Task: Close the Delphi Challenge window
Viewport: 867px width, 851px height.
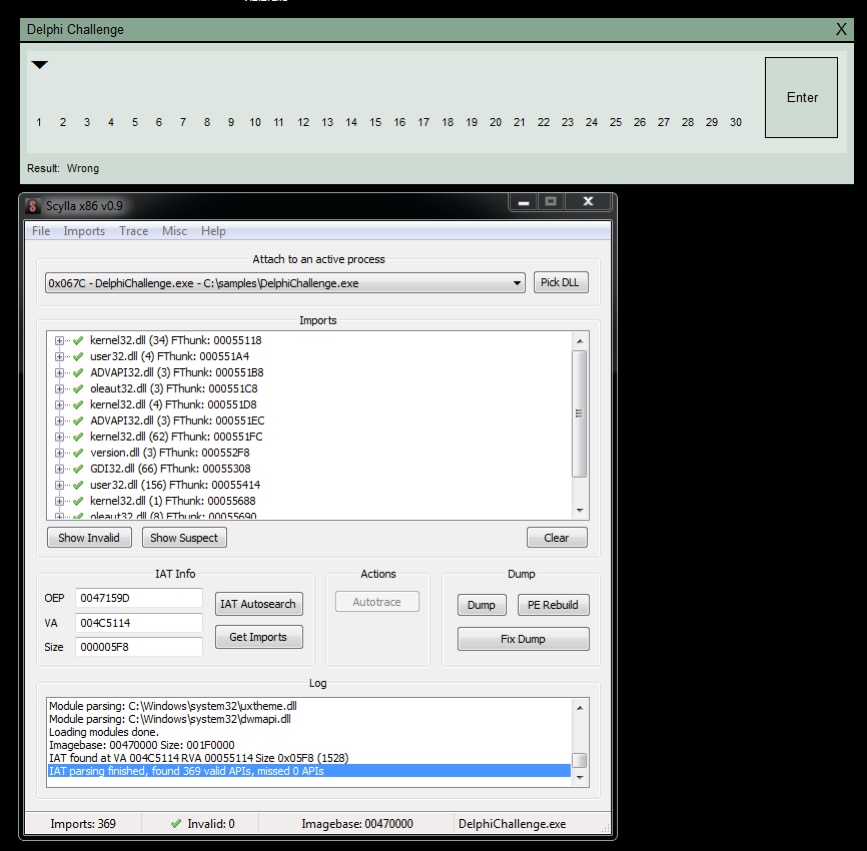Action: pos(841,29)
